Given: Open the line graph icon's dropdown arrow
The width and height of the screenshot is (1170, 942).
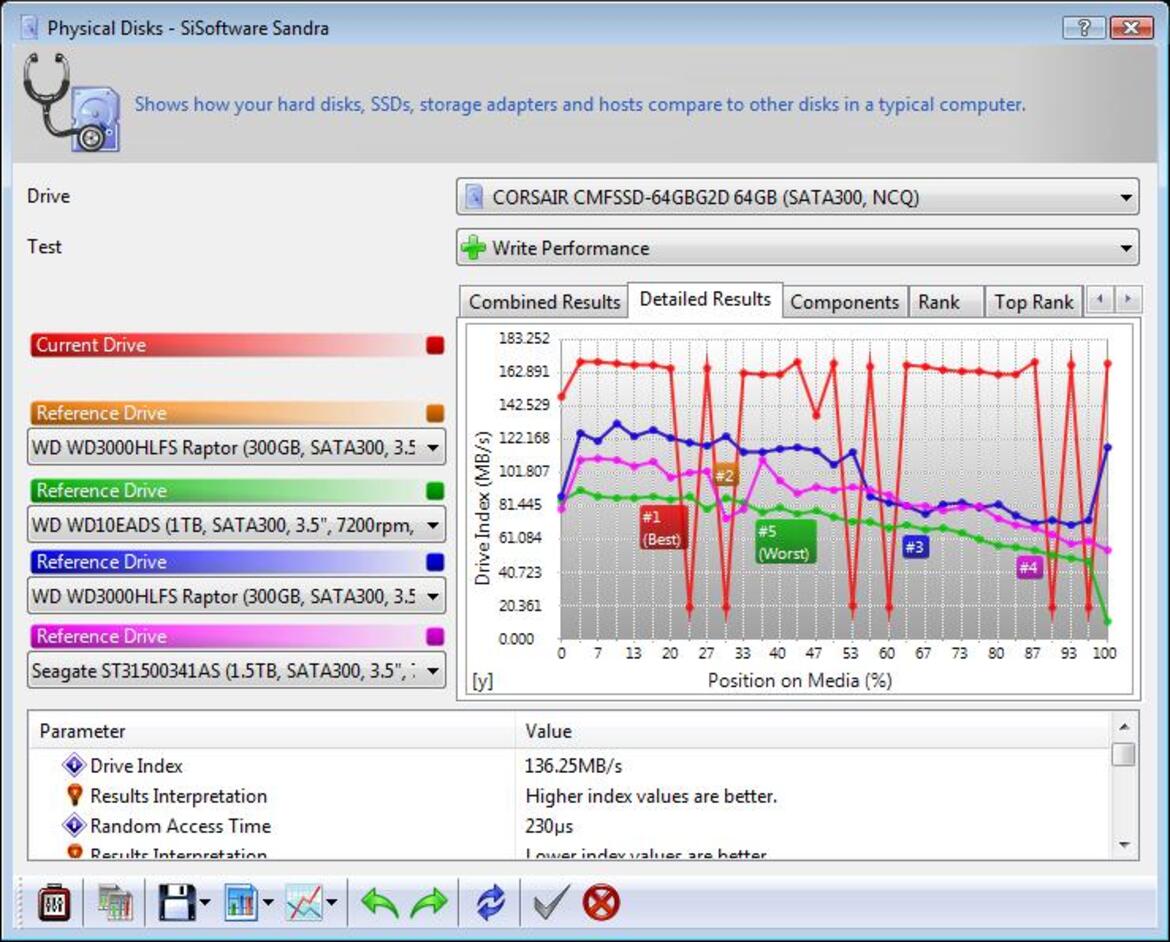Looking at the screenshot, I should [332, 903].
